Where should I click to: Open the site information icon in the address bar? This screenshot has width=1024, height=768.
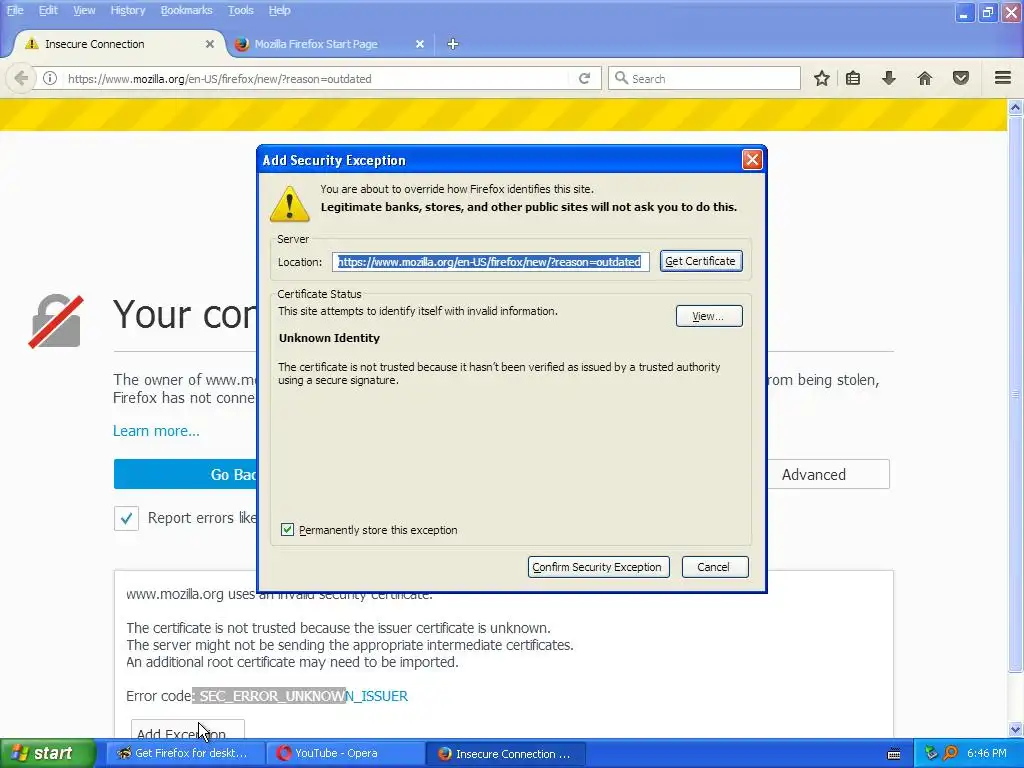tap(50, 78)
